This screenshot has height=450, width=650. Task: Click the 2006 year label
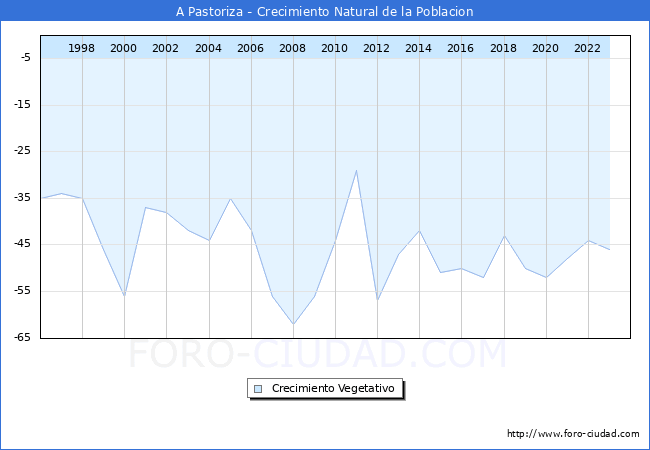[x=250, y=48]
